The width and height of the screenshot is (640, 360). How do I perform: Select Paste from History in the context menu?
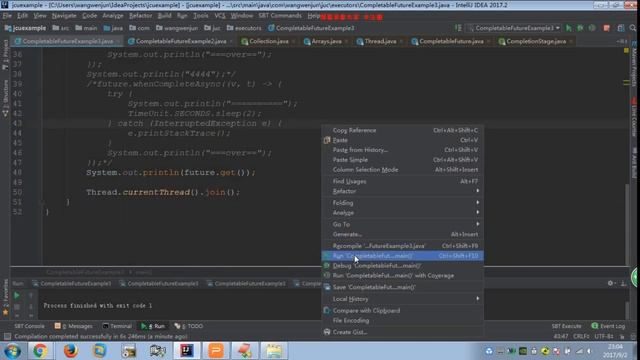tap(402, 150)
